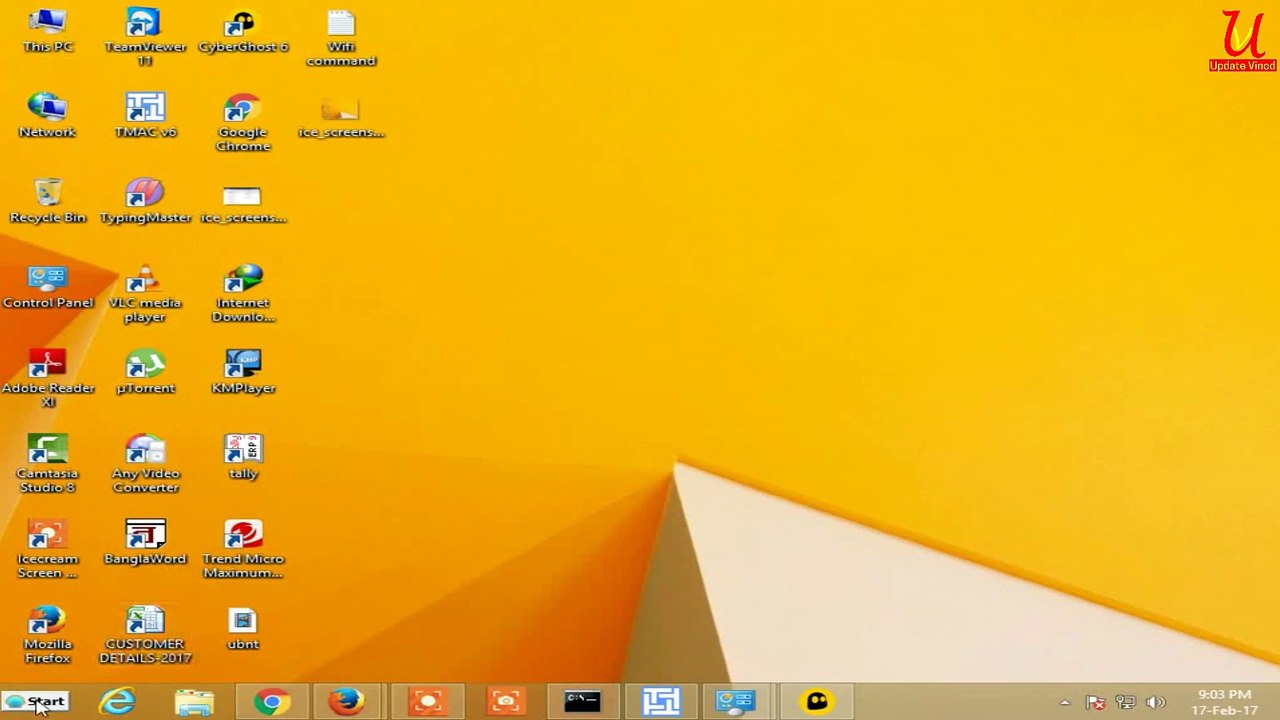This screenshot has width=1280, height=720.
Task: Select the VLC media player shortcut
Action: click(x=145, y=294)
